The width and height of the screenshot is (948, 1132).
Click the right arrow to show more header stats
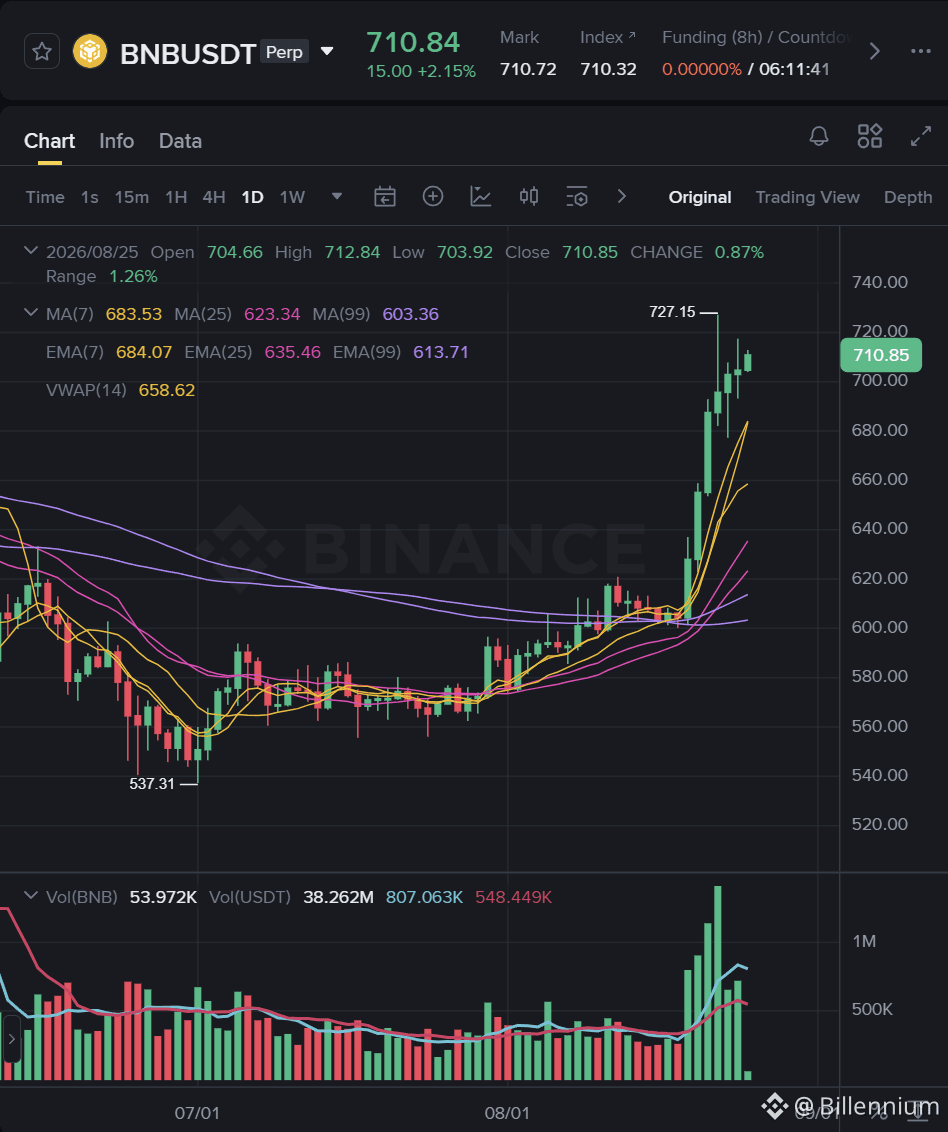874,51
